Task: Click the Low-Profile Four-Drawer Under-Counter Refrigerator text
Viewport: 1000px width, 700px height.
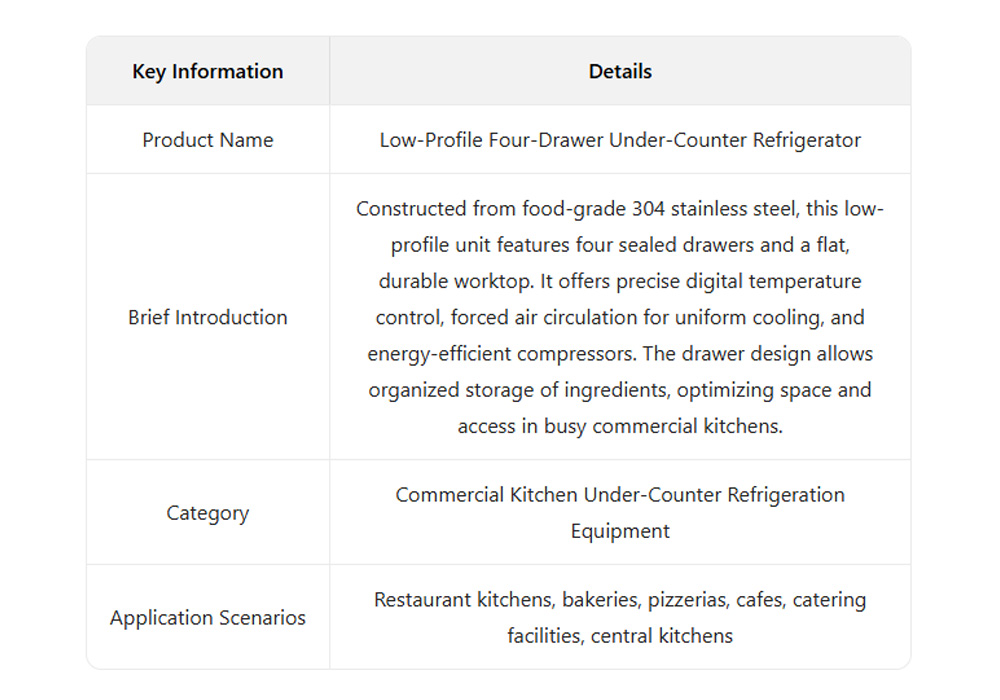Action: tap(620, 140)
